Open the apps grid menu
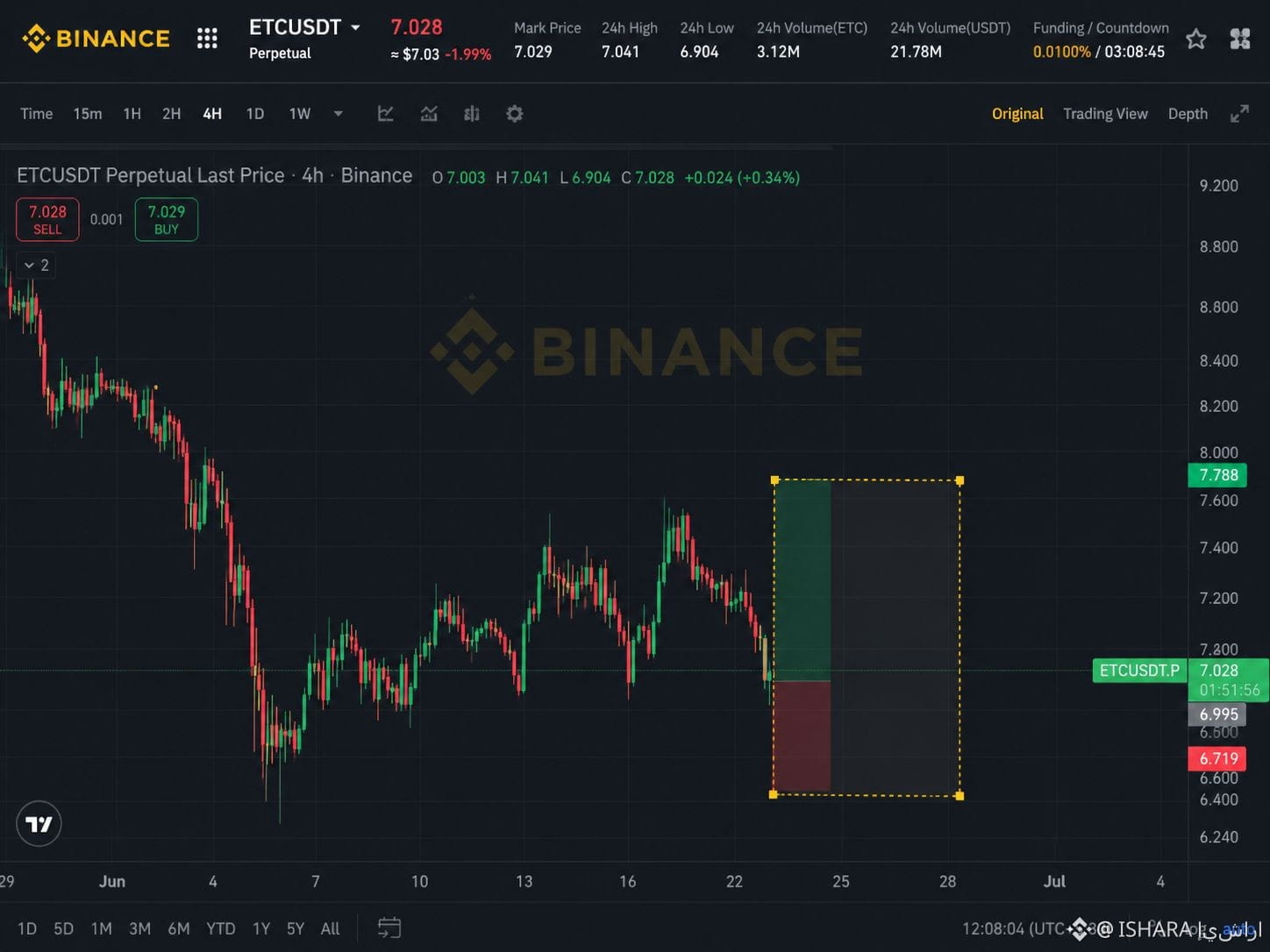 207,39
